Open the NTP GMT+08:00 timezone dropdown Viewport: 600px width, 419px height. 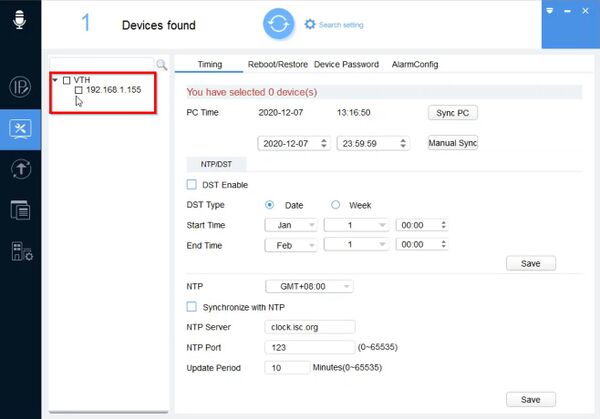pyautogui.click(x=309, y=286)
